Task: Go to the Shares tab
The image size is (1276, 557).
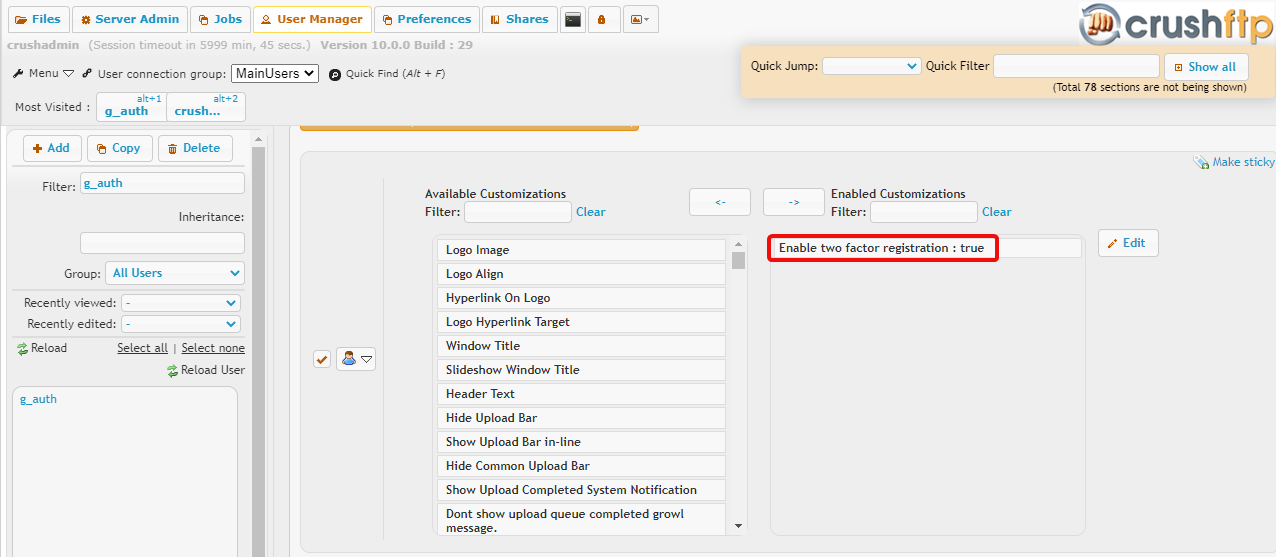Action: [519, 19]
